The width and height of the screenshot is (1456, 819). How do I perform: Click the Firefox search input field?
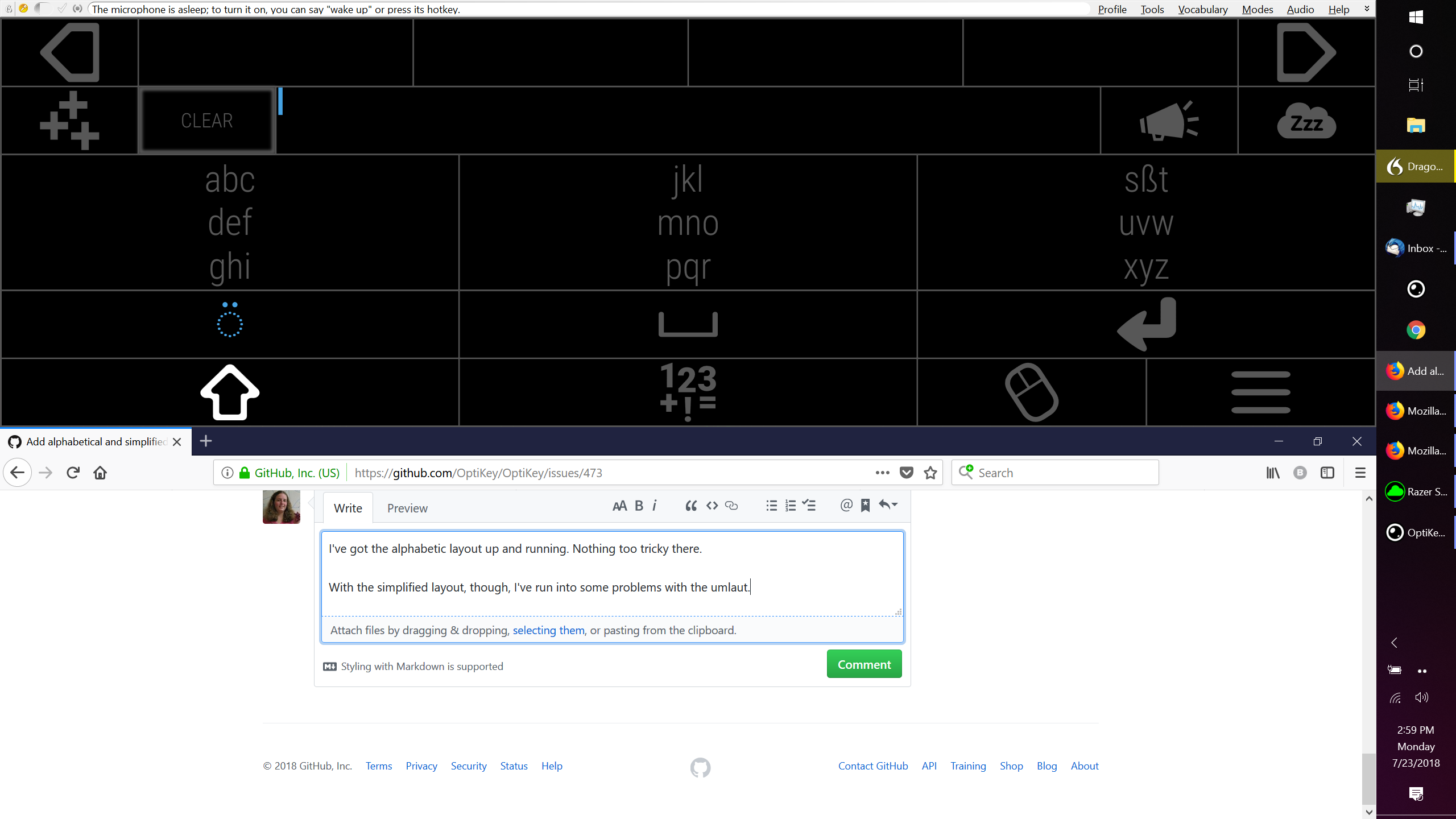[x=1064, y=473]
